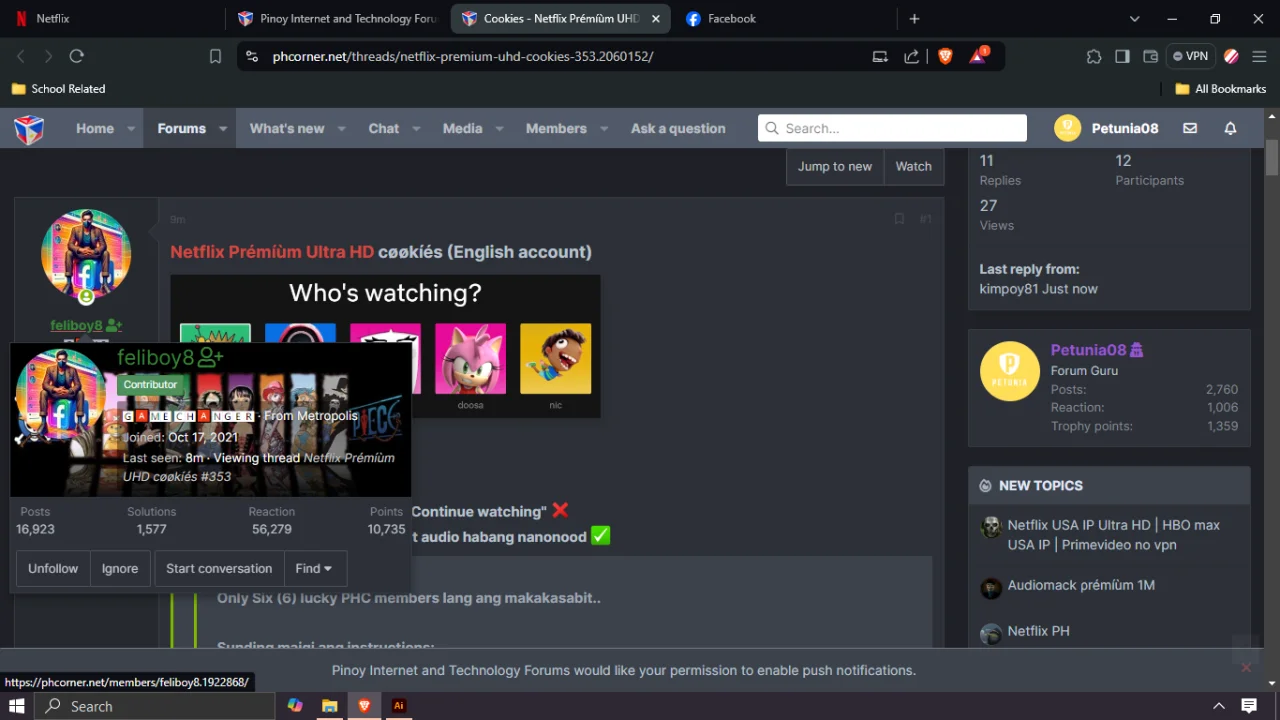
Task: Click Petunia08 yellow avatar in sidebar
Action: (x=1009, y=371)
